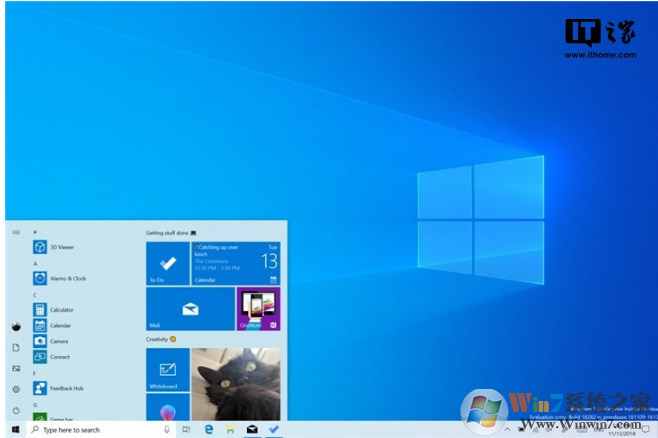The image size is (658, 438).
Task: Open the Power options button
Action: pyautogui.click(x=16, y=410)
